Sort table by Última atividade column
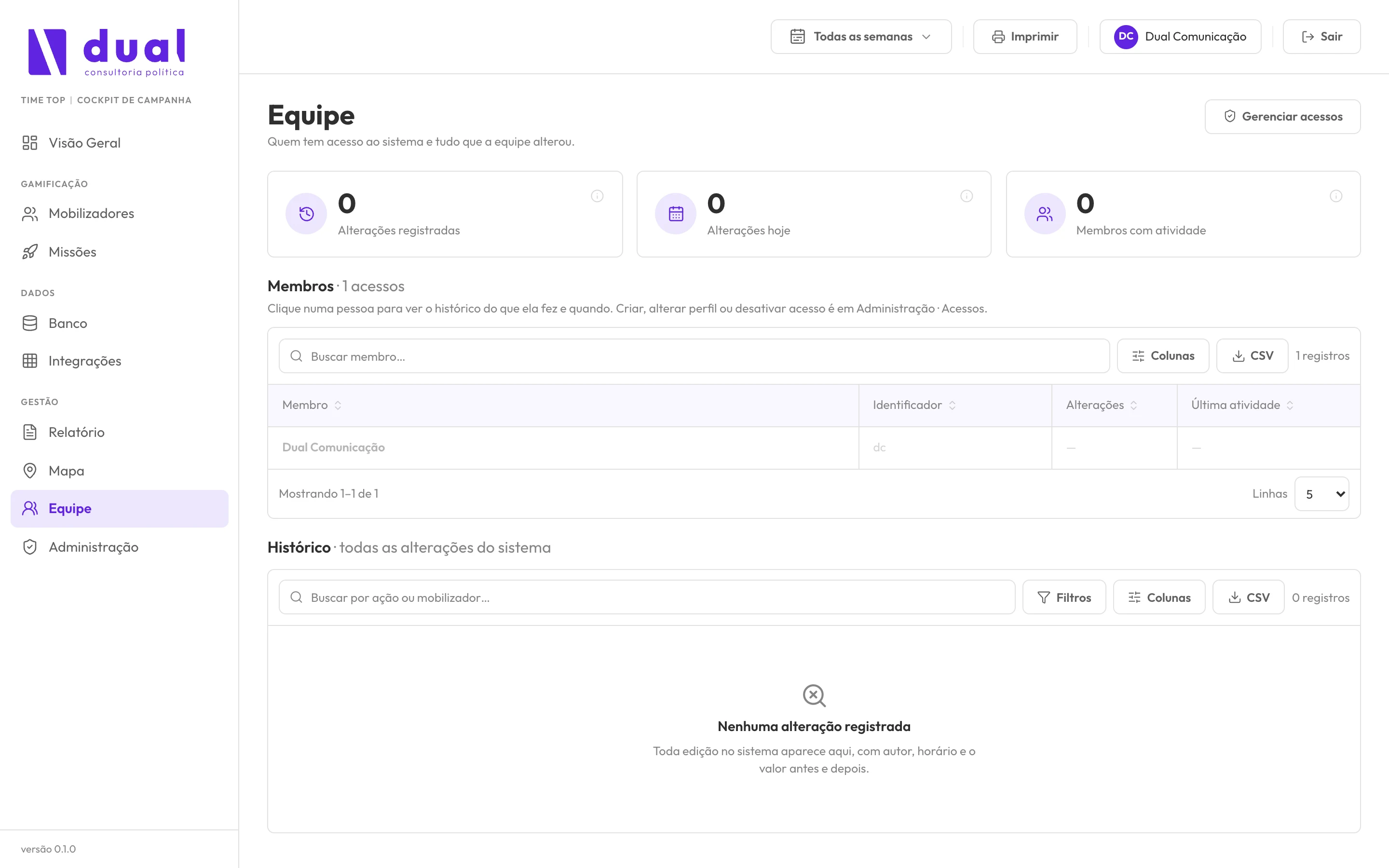Screen dimensions: 1389x868 (x=1242, y=405)
